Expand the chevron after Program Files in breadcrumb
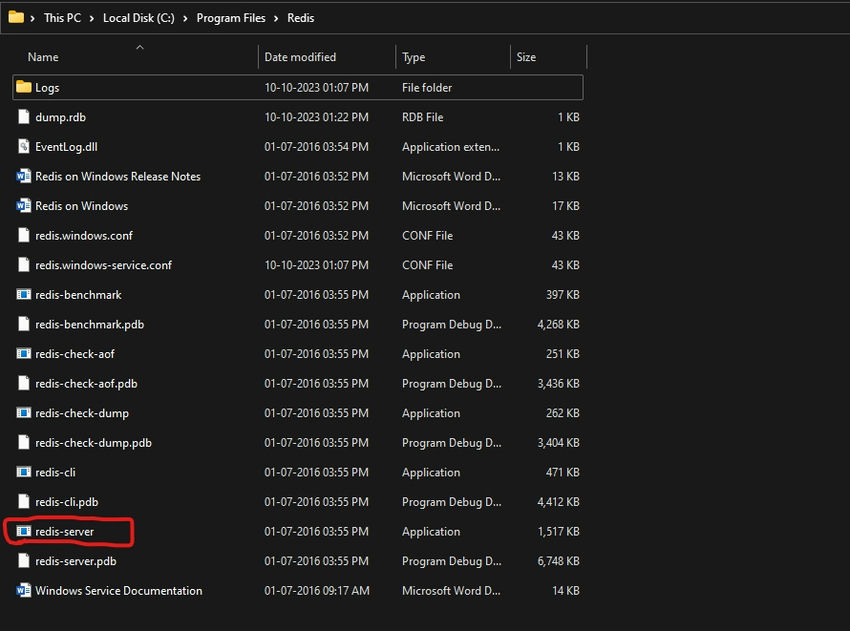This screenshot has height=631, width=850. [x=276, y=18]
